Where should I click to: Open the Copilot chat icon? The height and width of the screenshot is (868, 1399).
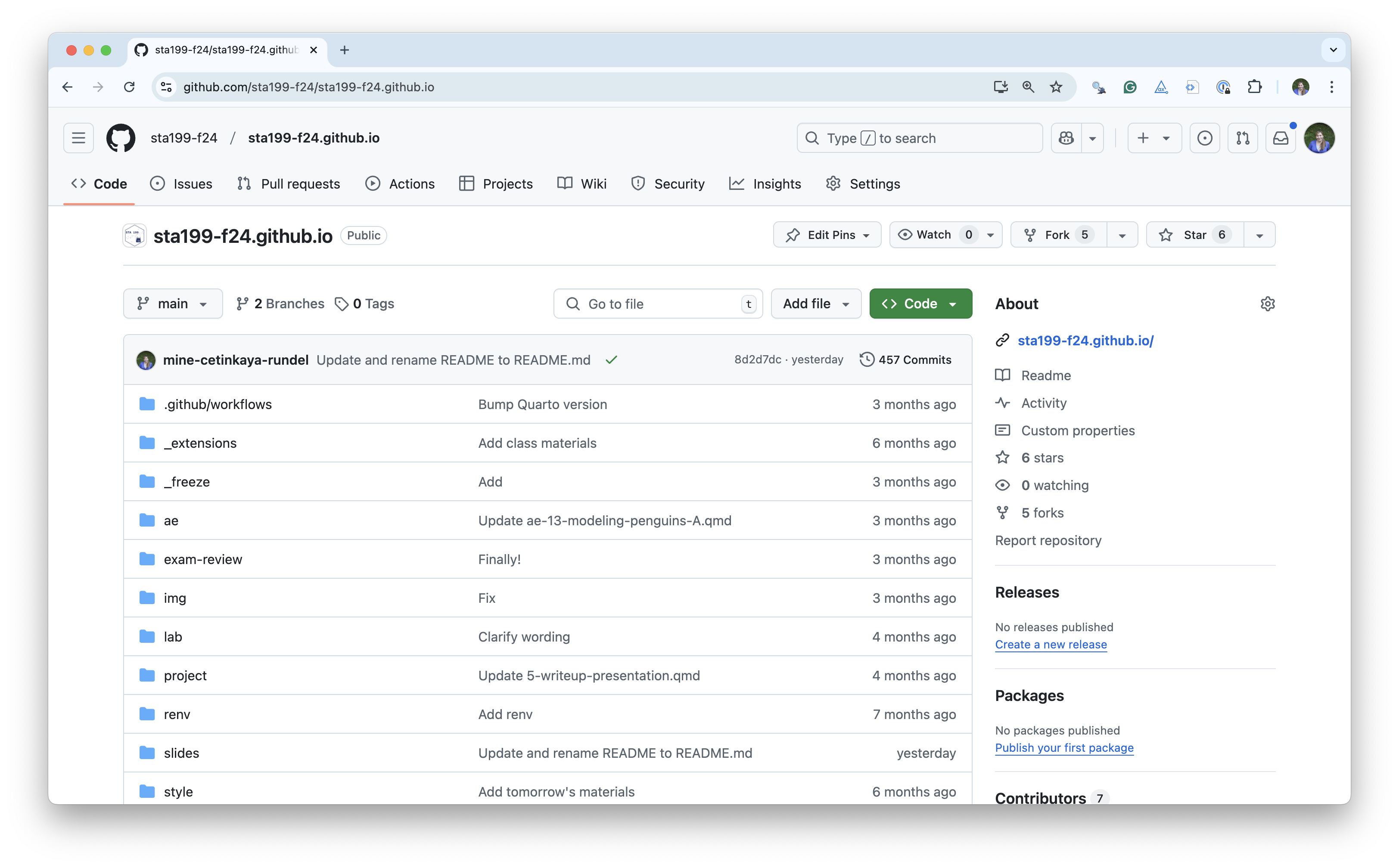pos(1066,138)
